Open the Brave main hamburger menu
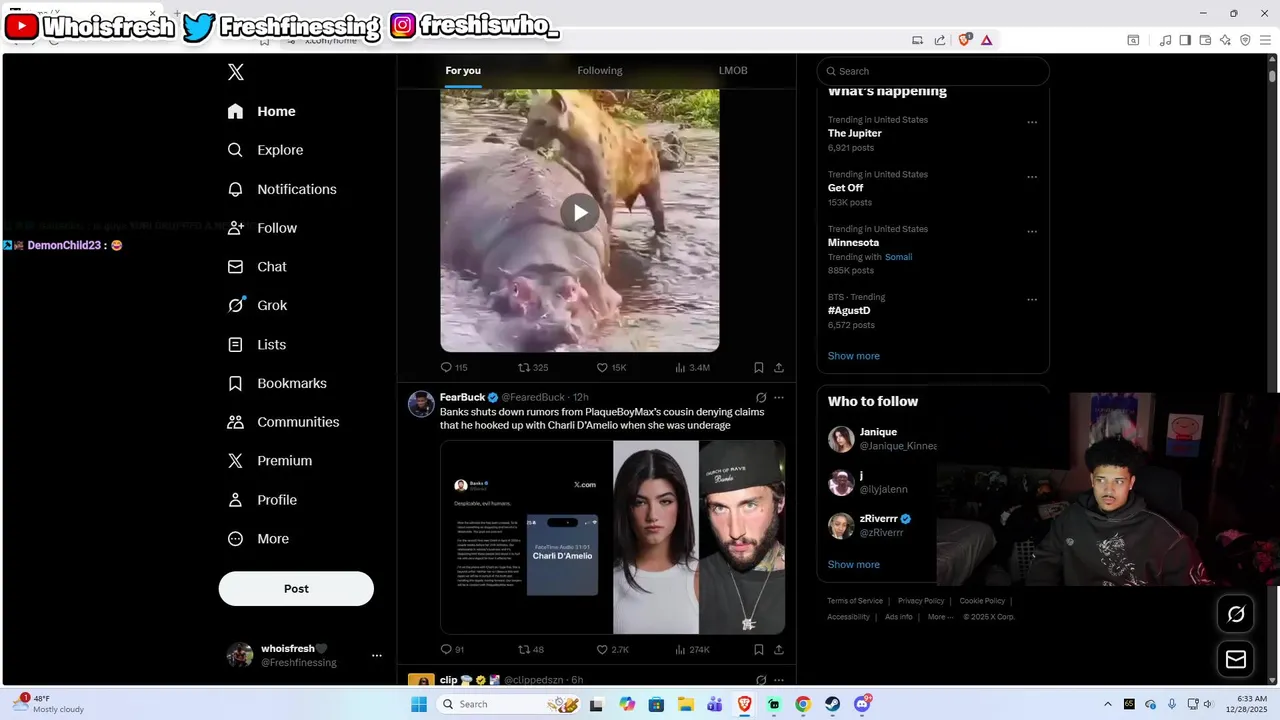 click(1264, 40)
